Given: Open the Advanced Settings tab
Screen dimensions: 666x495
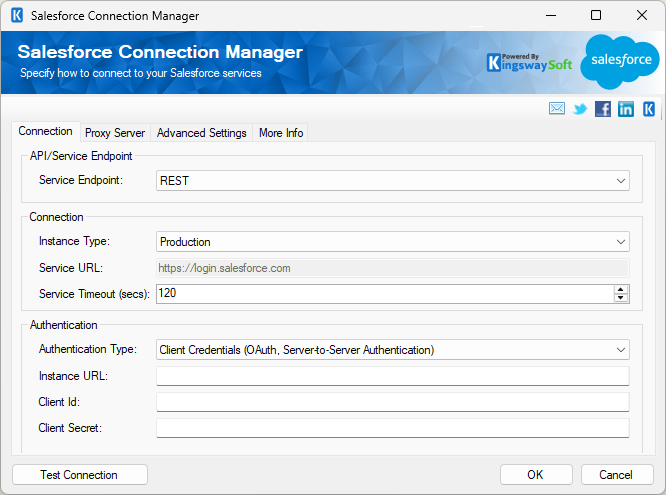Looking at the screenshot, I should pos(201,133).
